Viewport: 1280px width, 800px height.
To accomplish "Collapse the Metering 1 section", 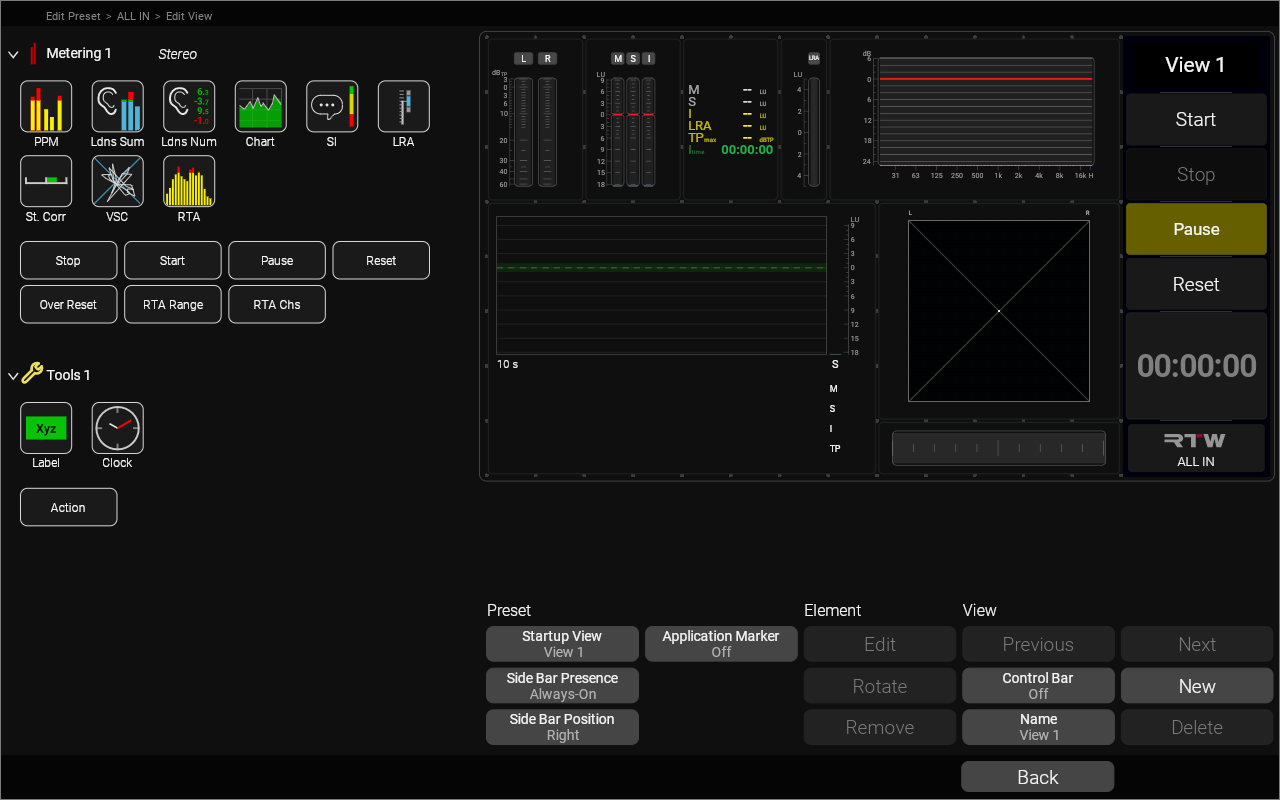I will pos(13,54).
